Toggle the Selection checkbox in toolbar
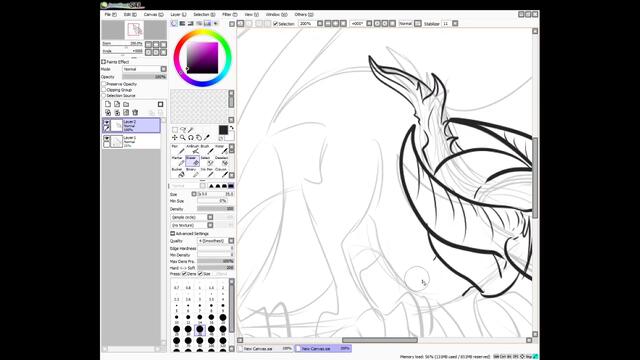The image size is (640, 360). point(276,24)
